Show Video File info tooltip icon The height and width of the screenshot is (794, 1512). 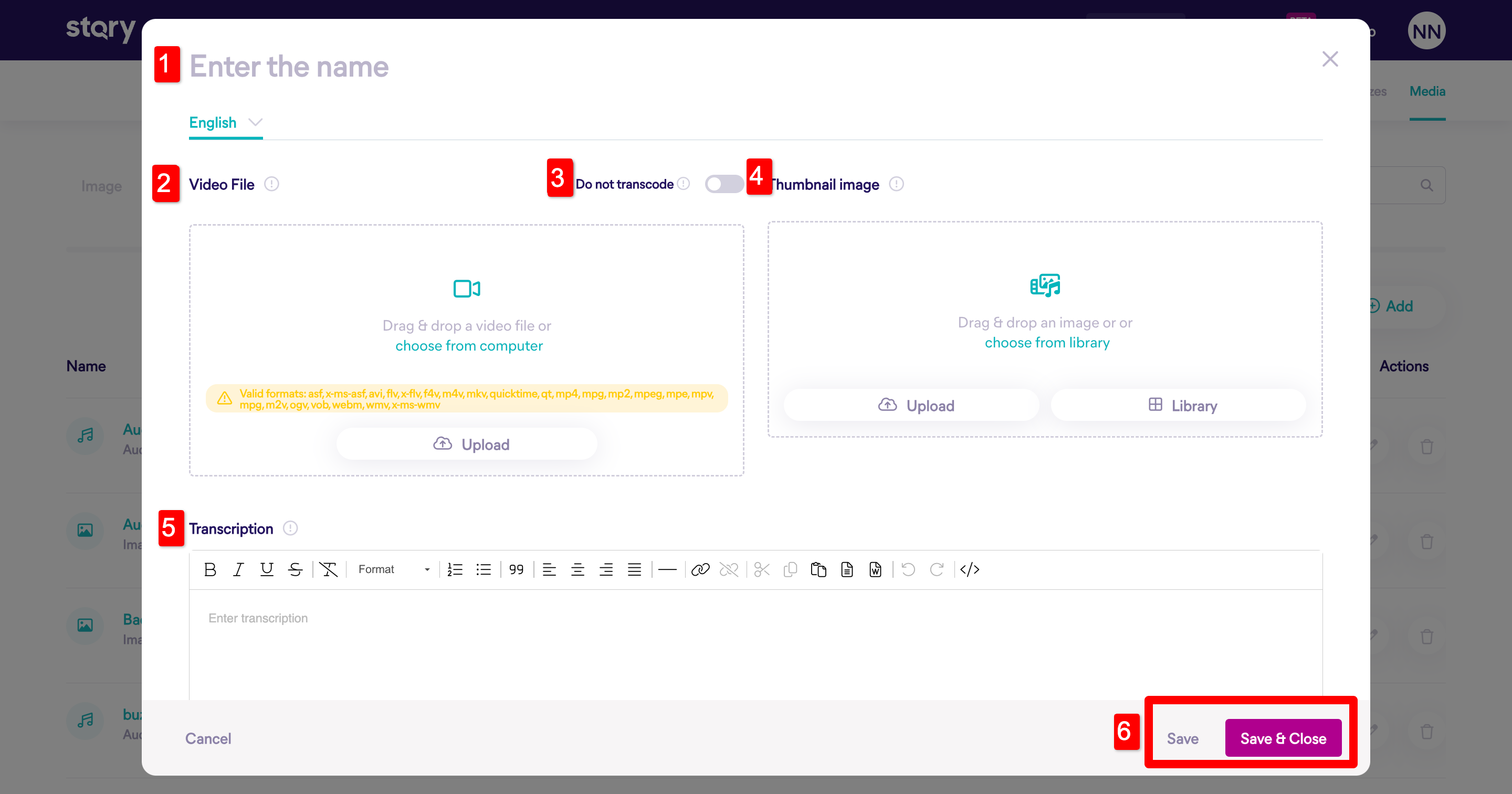point(271,184)
